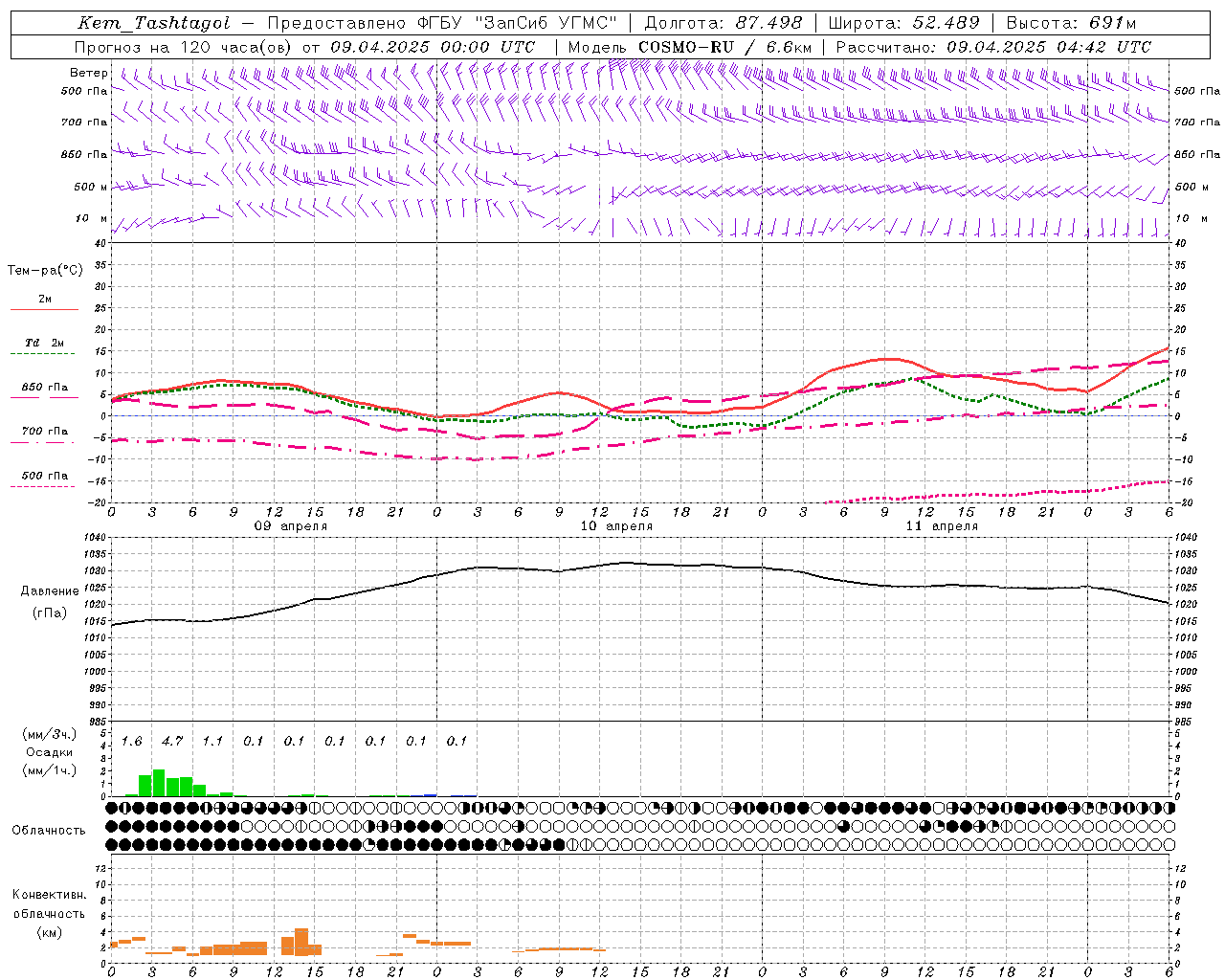This screenshot has height=980, width=1225.
Task: Click the 1.1 three-hour precipitation value
Action: point(212,741)
